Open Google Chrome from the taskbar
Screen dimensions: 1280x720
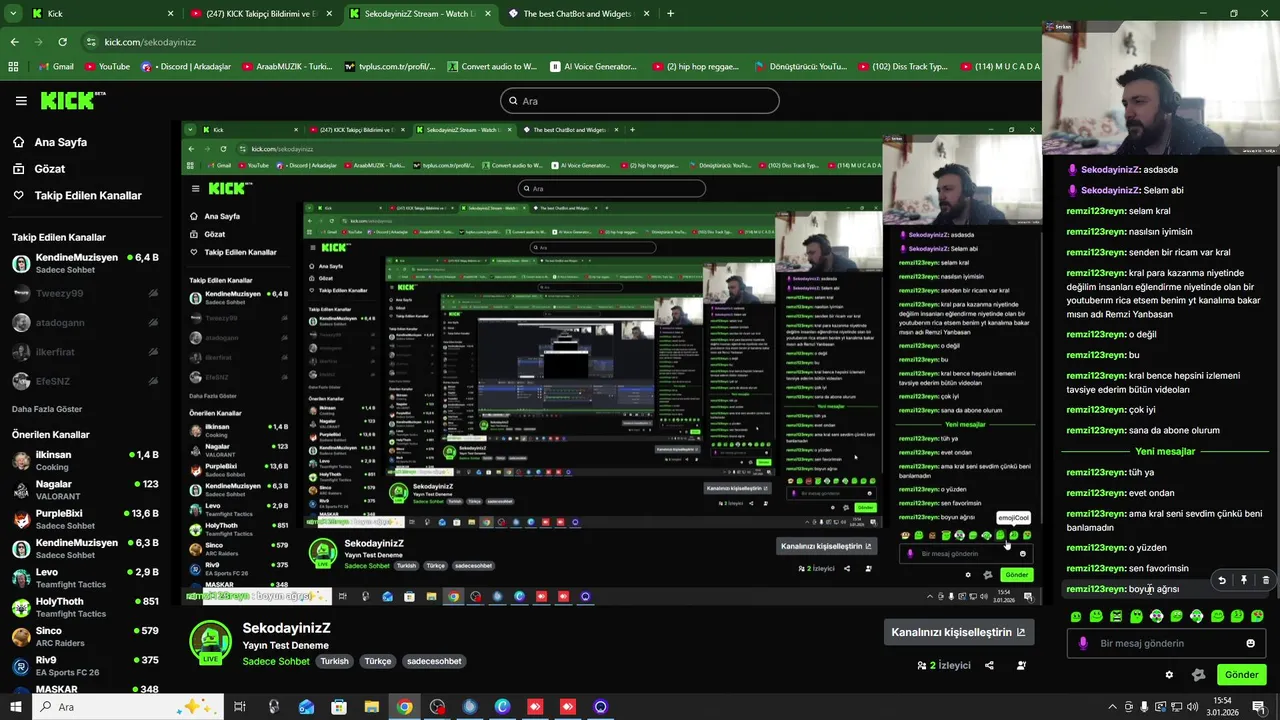[x=404, y=707]
